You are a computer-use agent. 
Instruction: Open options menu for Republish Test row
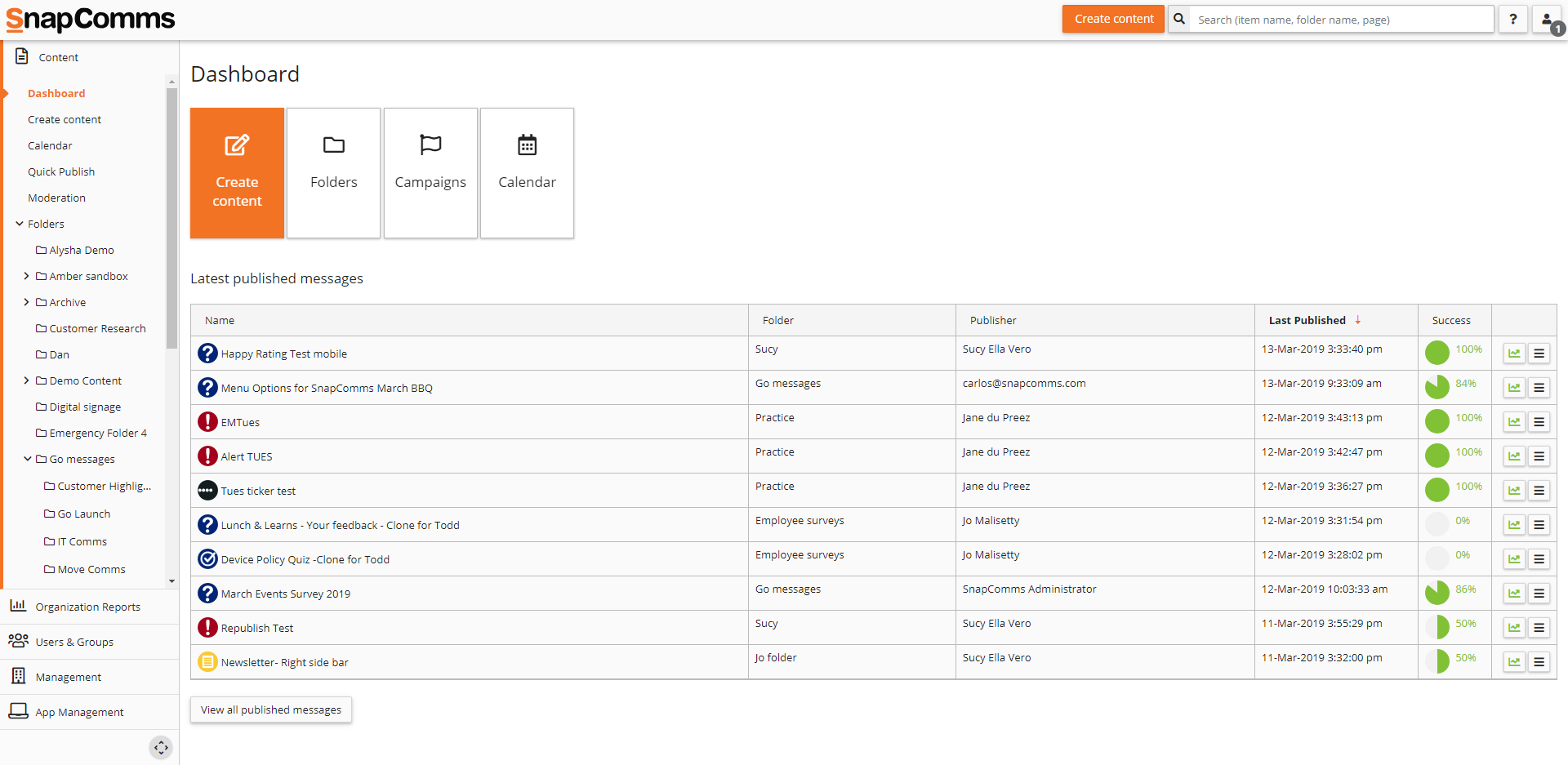tap(1539, 628)
